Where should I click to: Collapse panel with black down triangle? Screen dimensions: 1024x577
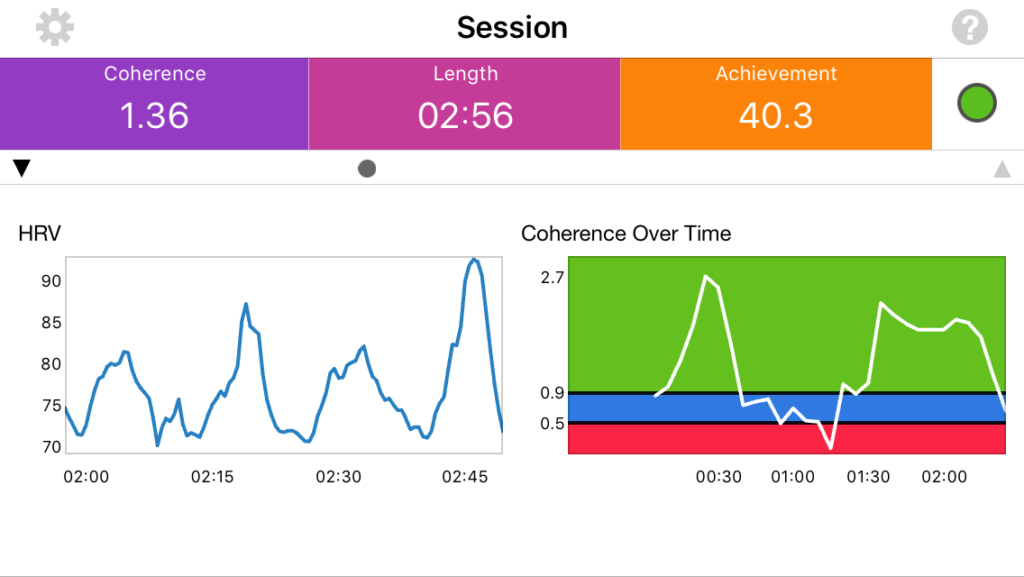(21, 168)
